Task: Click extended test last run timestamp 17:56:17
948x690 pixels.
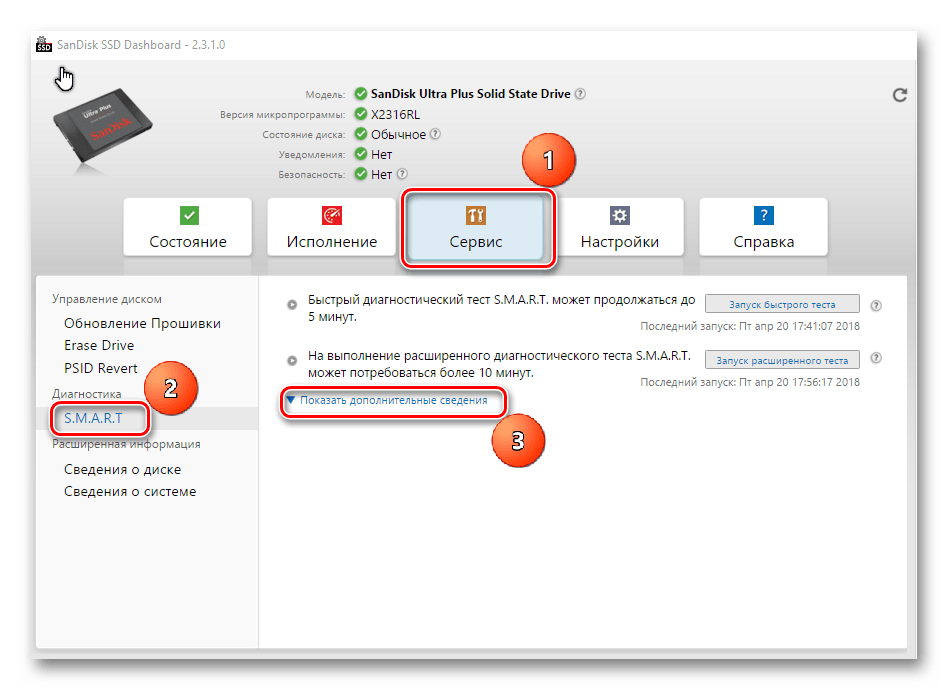Action: pos(750,382)
